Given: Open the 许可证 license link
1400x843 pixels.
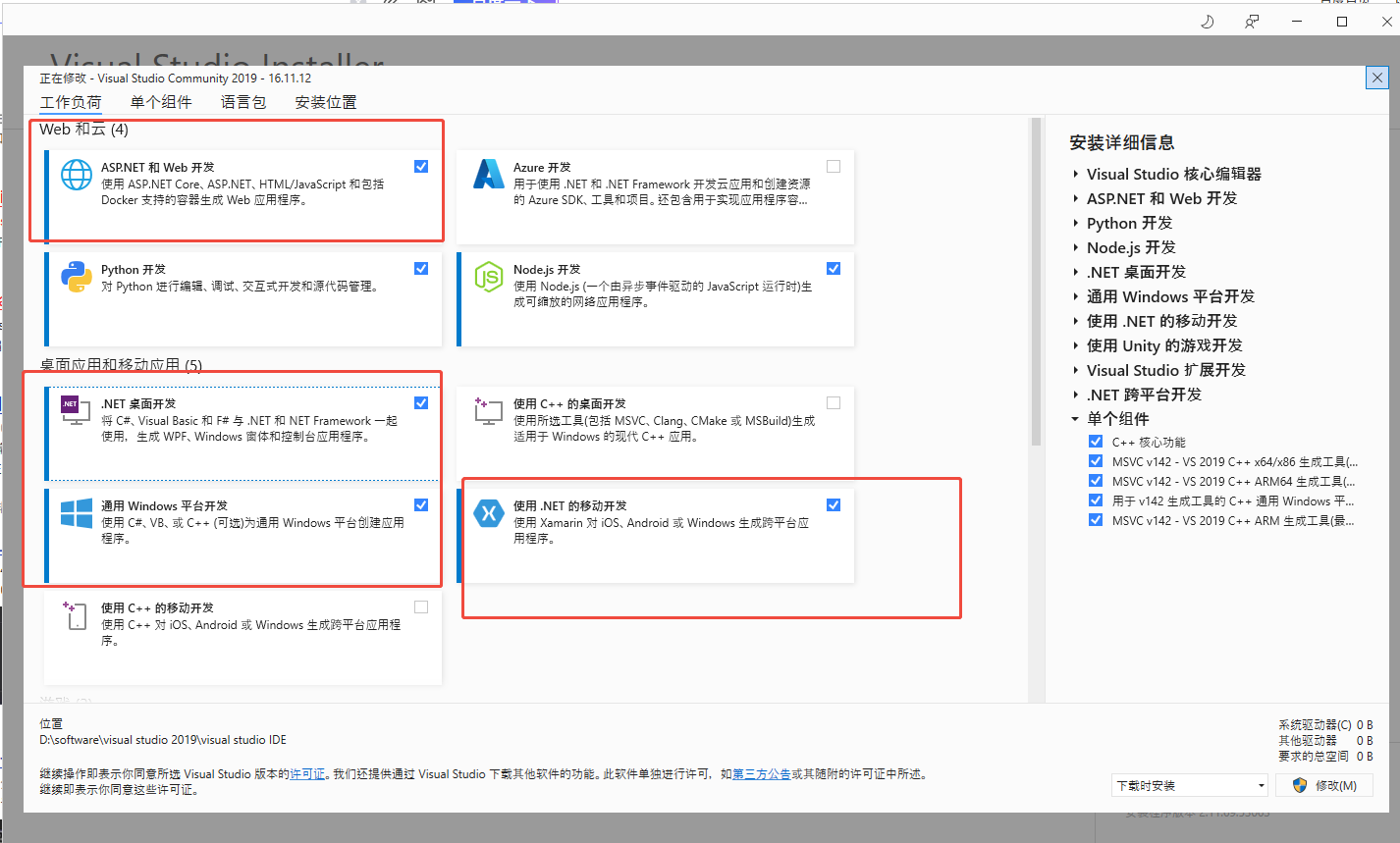Looking at the screenshot, I should 307,774.
